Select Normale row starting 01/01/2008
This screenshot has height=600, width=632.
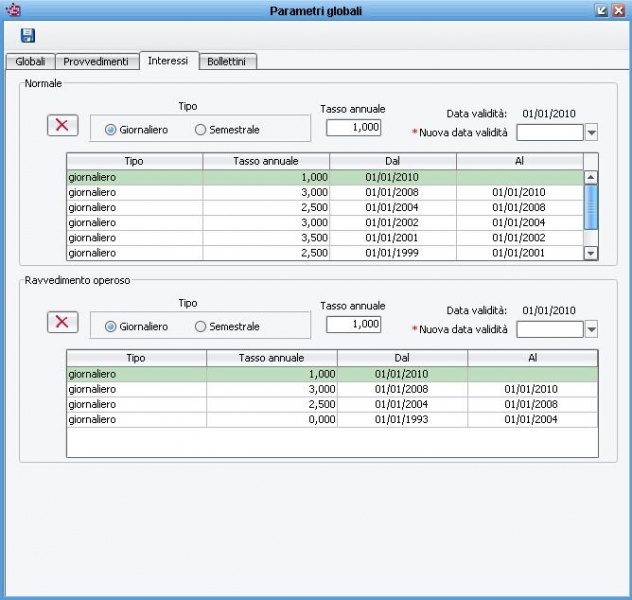[325, 192]
